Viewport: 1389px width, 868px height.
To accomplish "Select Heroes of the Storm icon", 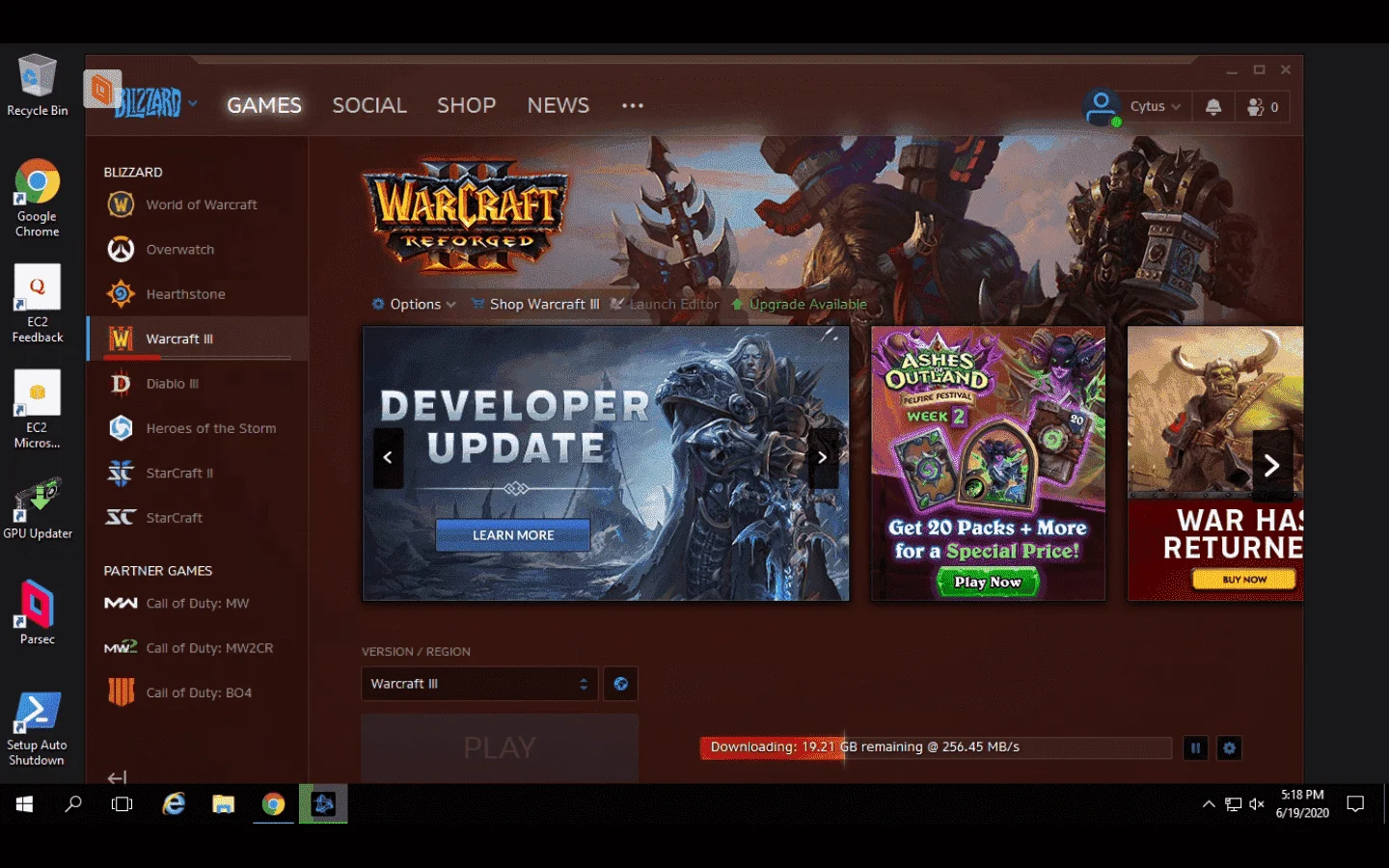I will click(x=121, y=427).
